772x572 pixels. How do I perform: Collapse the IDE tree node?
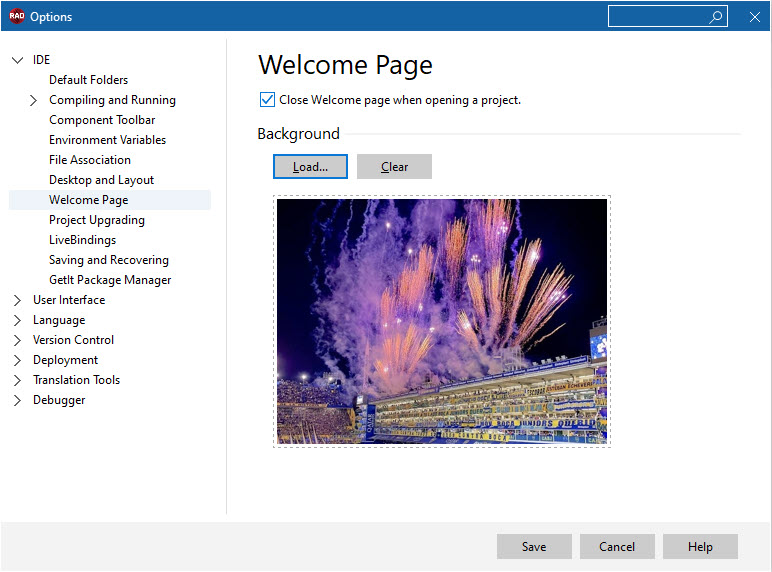17,60
